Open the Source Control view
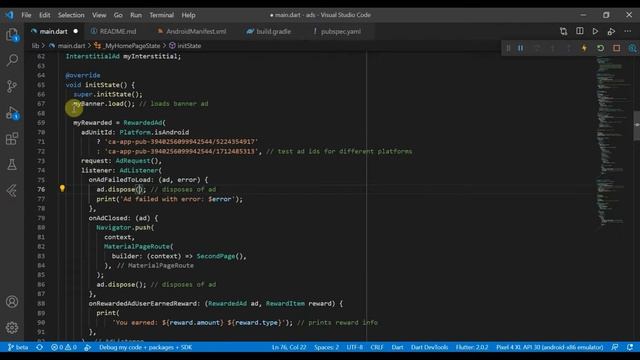Screen dimensions: 640x360 click(x=12, y=86)
